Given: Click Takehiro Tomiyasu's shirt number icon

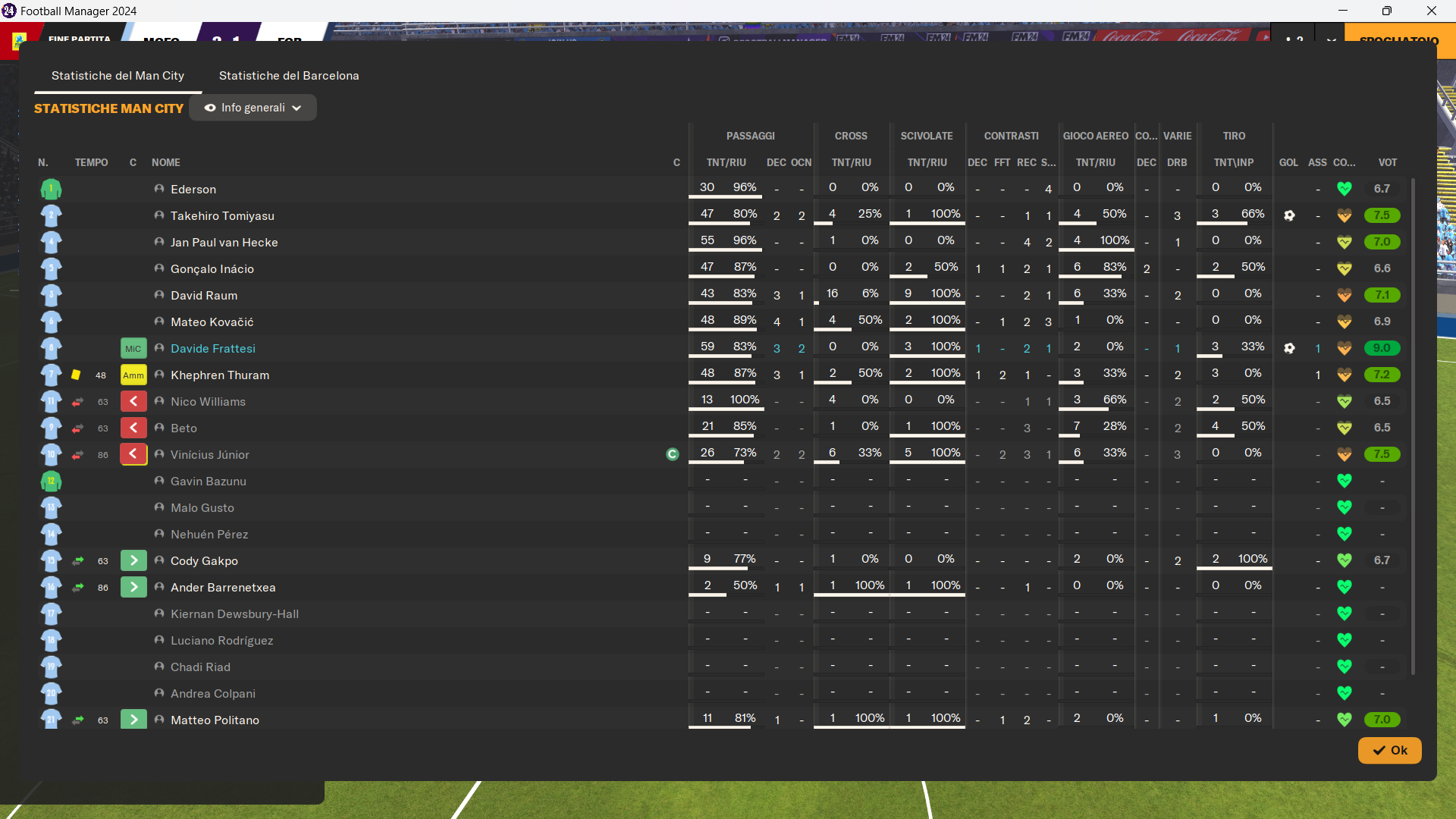Looking at the screenshot, I should (51, 215).
